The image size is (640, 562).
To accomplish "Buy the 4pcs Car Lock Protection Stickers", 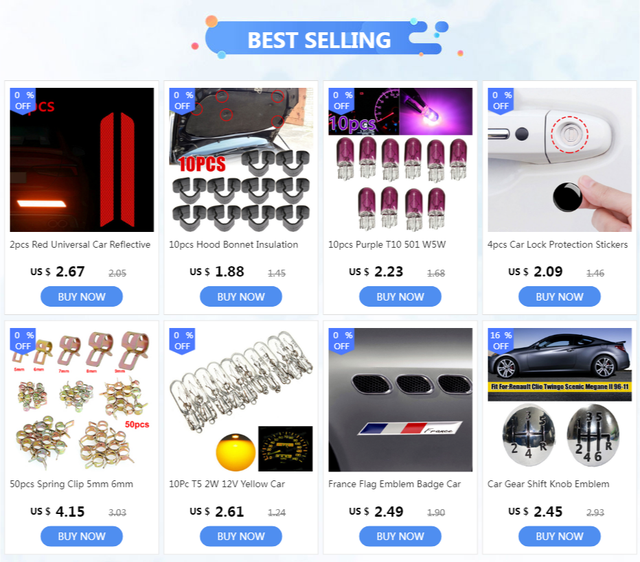I will tap(560, 297).
